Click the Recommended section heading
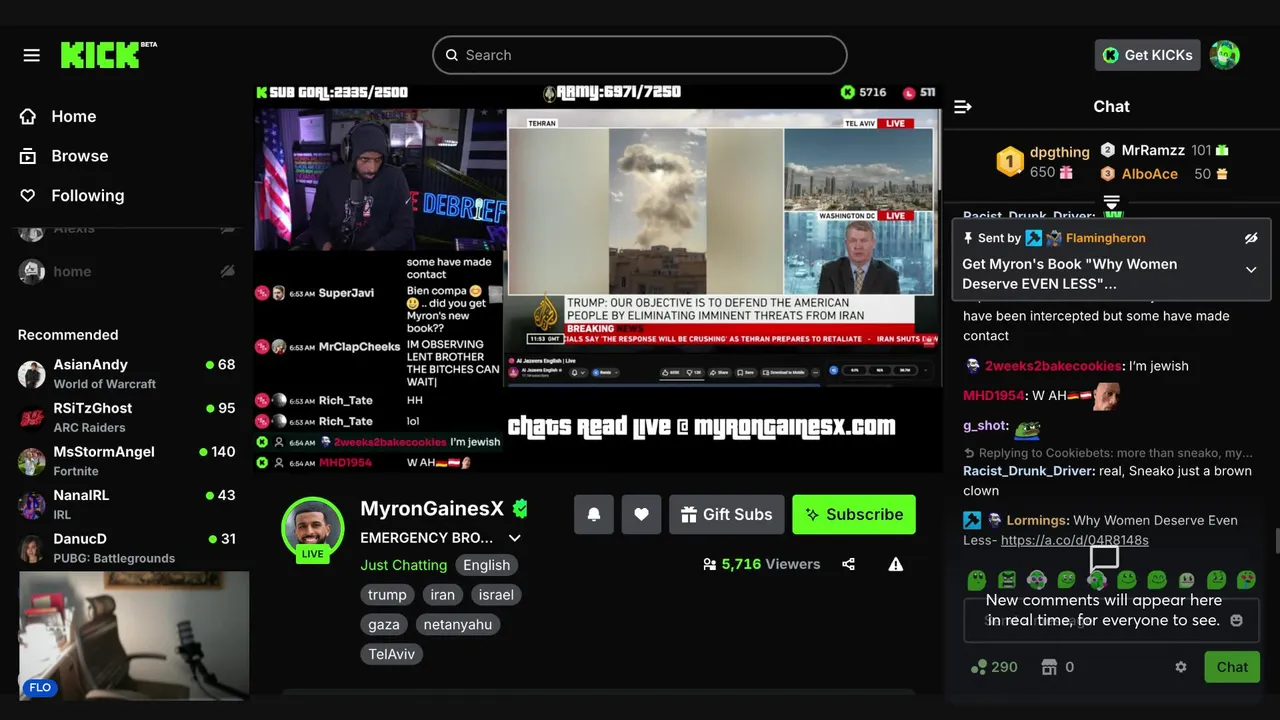Viewport: 1280px width, 720px height. coord(68,335)
